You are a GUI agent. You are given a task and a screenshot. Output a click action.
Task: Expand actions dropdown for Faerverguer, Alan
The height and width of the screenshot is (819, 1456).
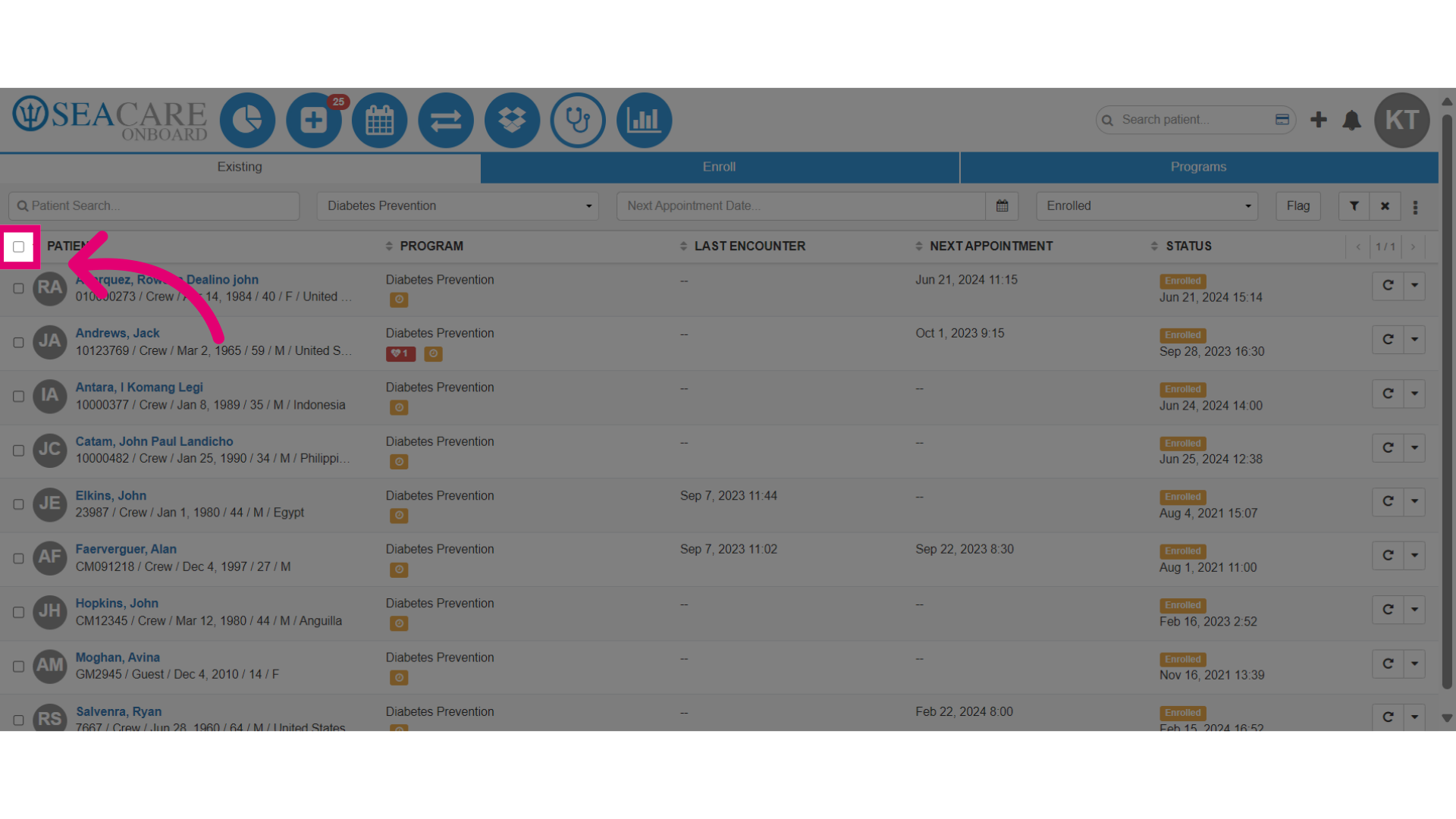[x=1415, y=555]
